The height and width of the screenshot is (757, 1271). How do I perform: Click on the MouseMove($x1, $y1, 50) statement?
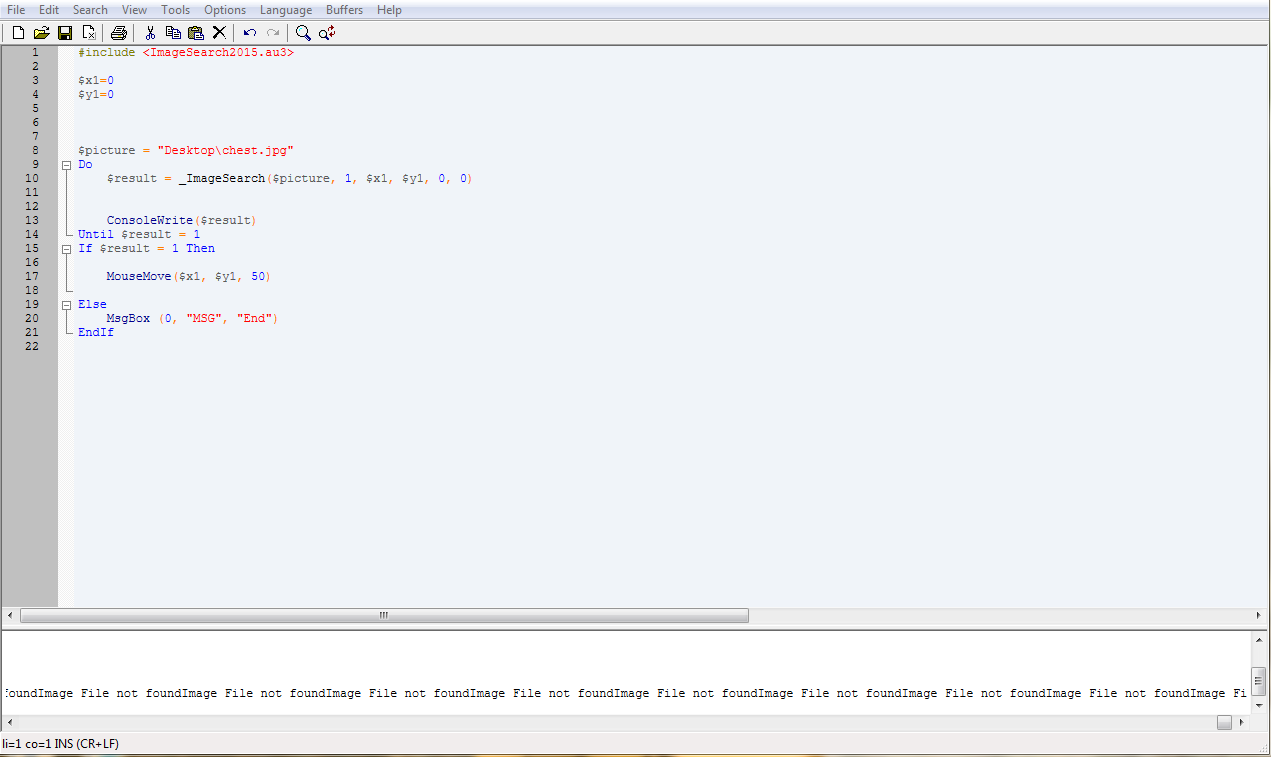click(189, 277)
